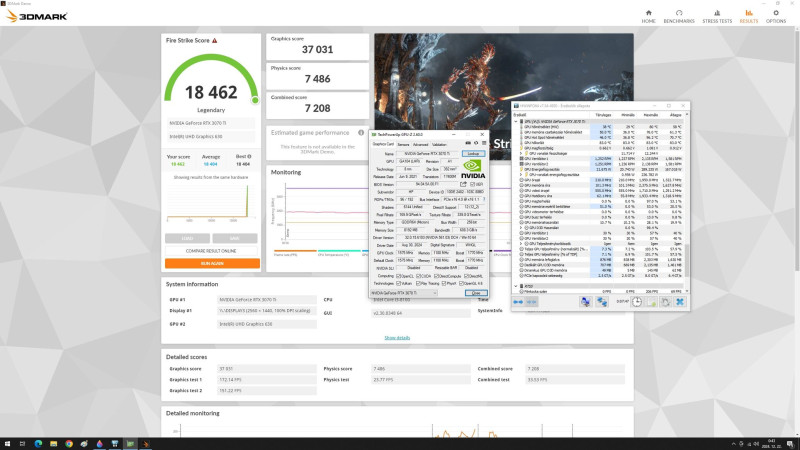Click Lookup button in GPU-Z
Image resolution: width=800 pixels, height=450 pixels.
click(473, 154)
